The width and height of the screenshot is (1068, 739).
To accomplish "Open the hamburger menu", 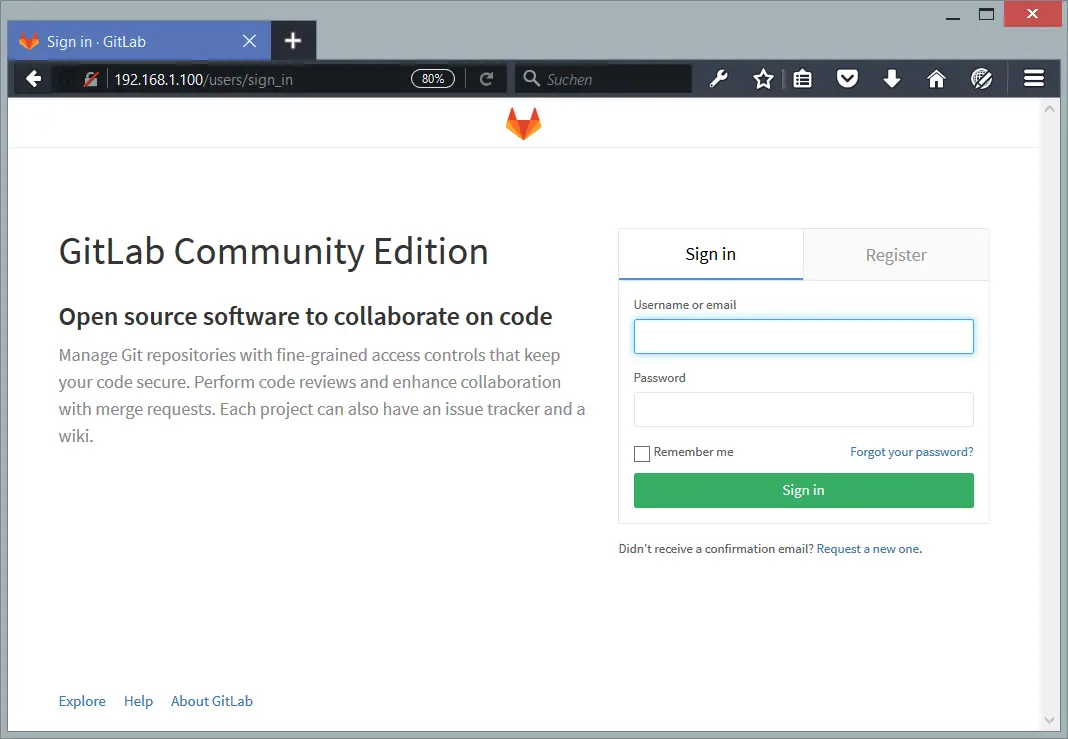I will tap(1034, 79).
